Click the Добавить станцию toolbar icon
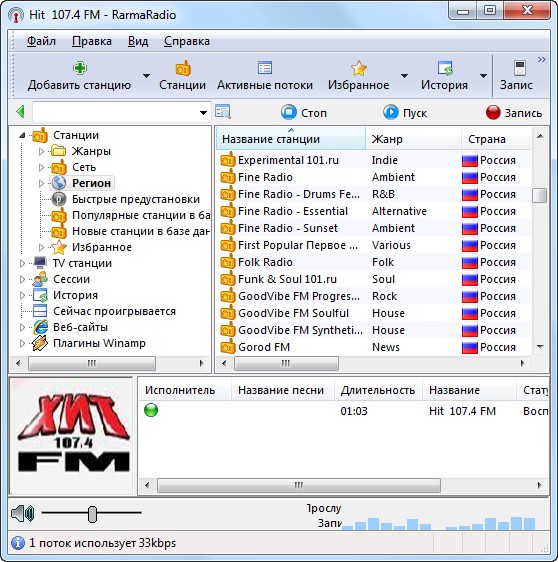The image size is (558, 562). (80, 68)
